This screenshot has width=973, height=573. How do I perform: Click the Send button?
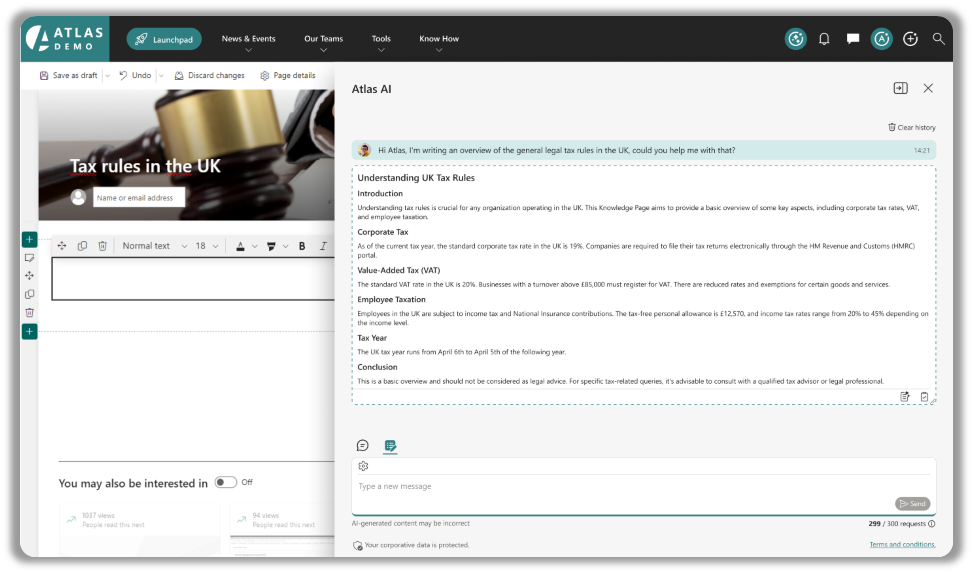point(912,503)
